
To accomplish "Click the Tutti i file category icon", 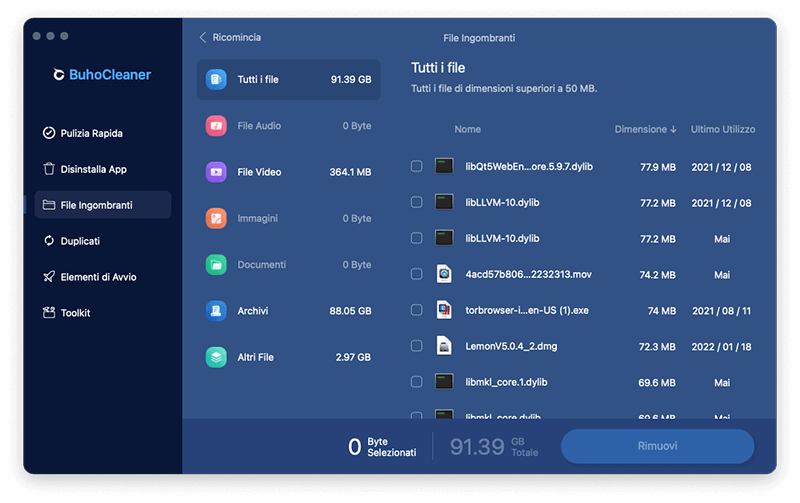I will tap(216, 80).
